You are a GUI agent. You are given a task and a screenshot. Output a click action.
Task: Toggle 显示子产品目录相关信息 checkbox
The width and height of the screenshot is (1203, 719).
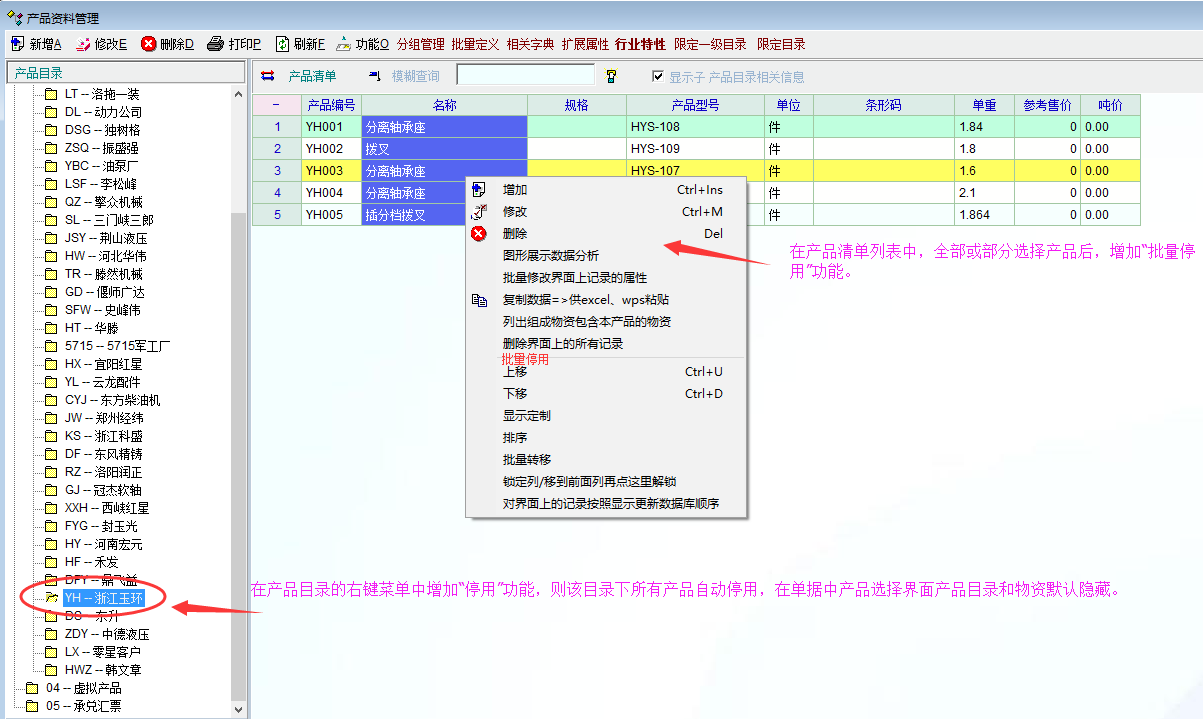coord(658,76)
